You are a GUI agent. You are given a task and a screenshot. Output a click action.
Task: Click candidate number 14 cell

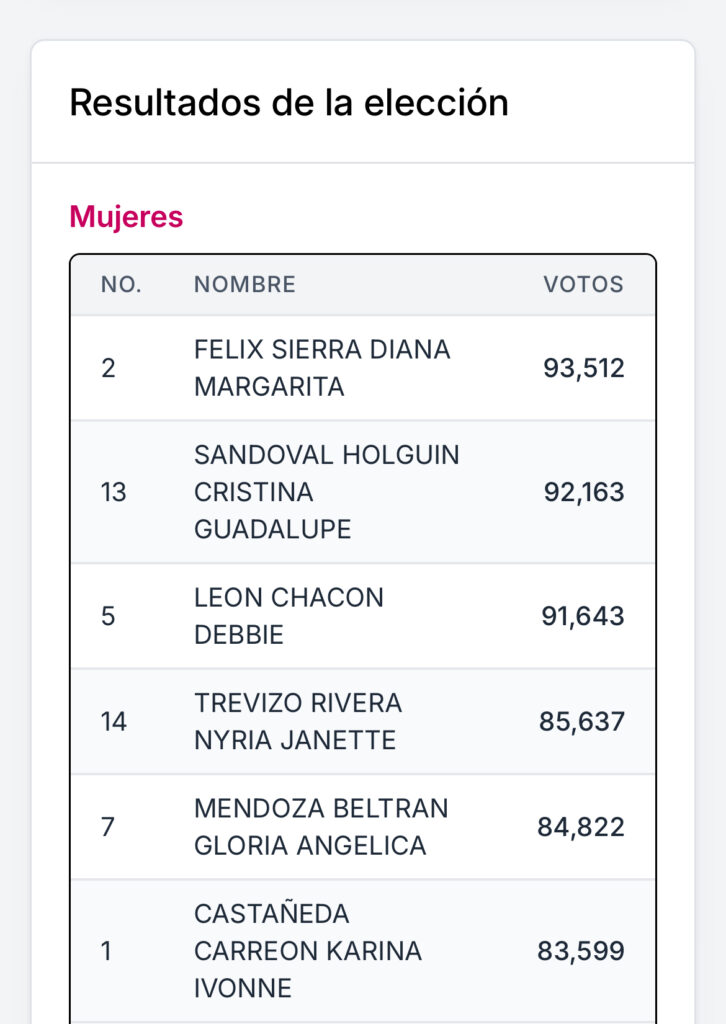point(114,722)
